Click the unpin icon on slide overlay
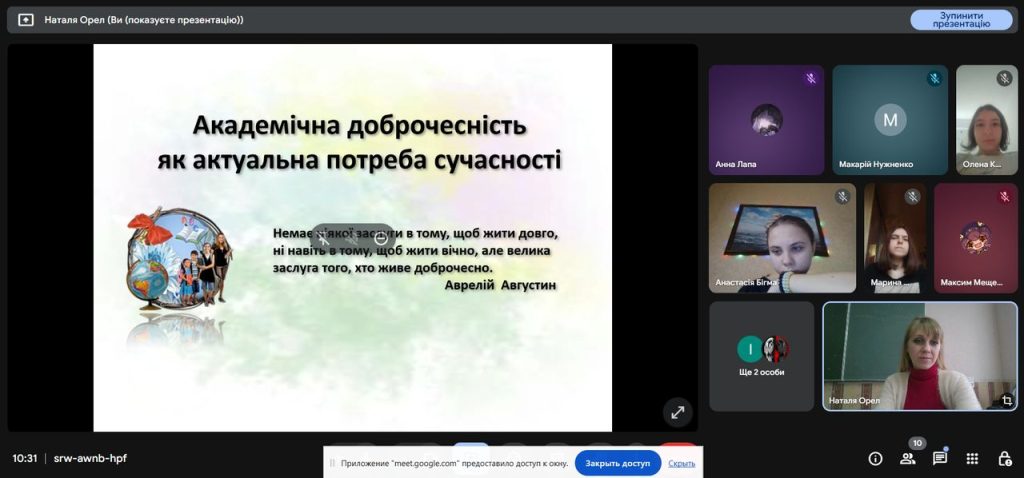This screenshot has width=1024, height=478. [x=325, y=238]
